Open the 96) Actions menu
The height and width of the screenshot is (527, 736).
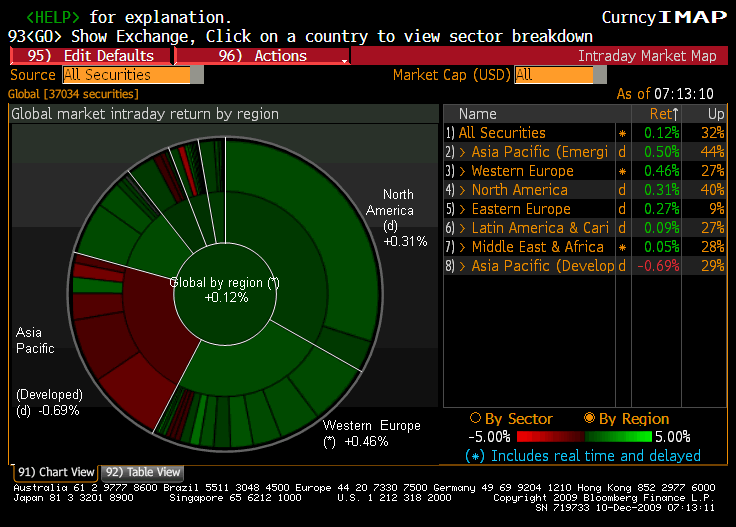[262, 56]
